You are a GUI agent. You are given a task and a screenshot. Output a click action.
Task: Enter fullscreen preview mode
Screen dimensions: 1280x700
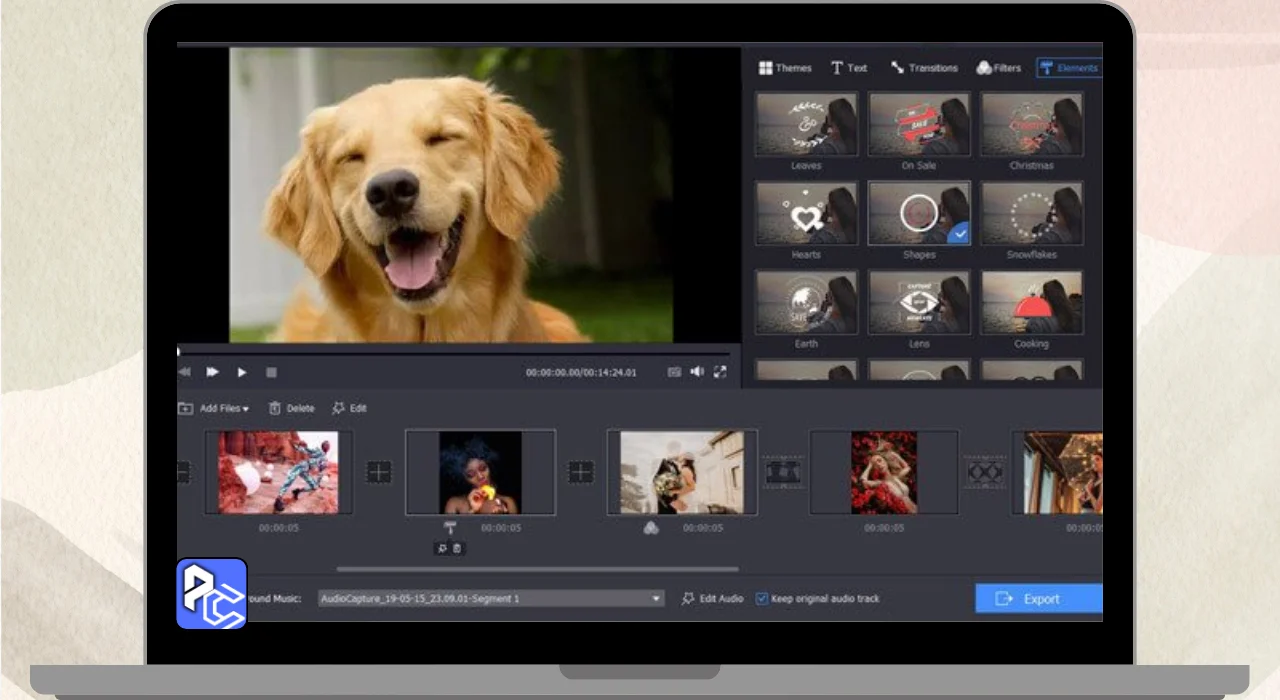coord(720,372)
